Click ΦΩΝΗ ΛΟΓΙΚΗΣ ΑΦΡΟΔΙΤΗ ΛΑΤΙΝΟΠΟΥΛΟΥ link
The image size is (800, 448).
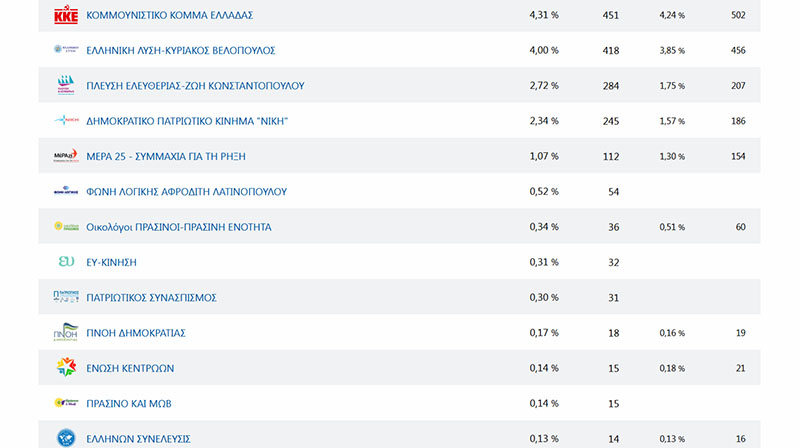pyautogui.click(x=187, y=192)
